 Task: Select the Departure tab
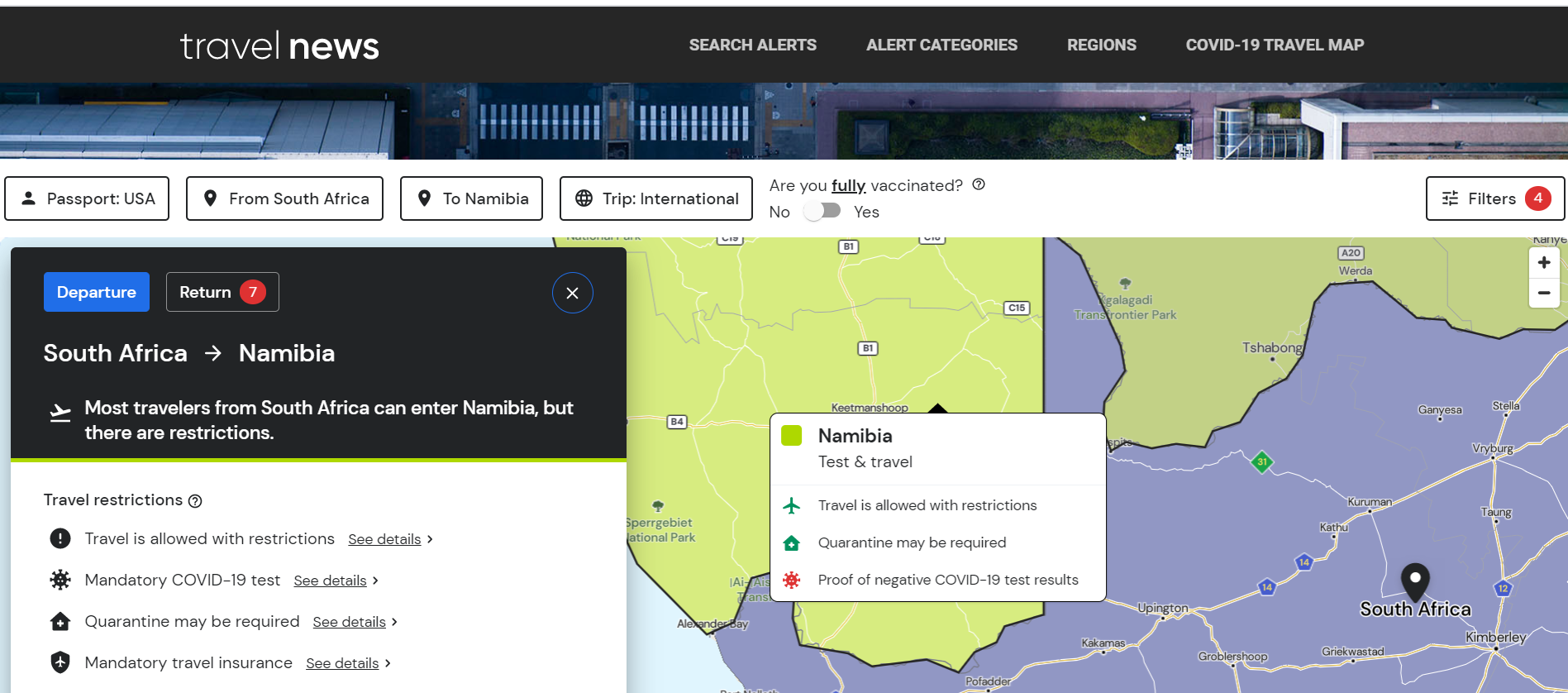tap(97, 292)
